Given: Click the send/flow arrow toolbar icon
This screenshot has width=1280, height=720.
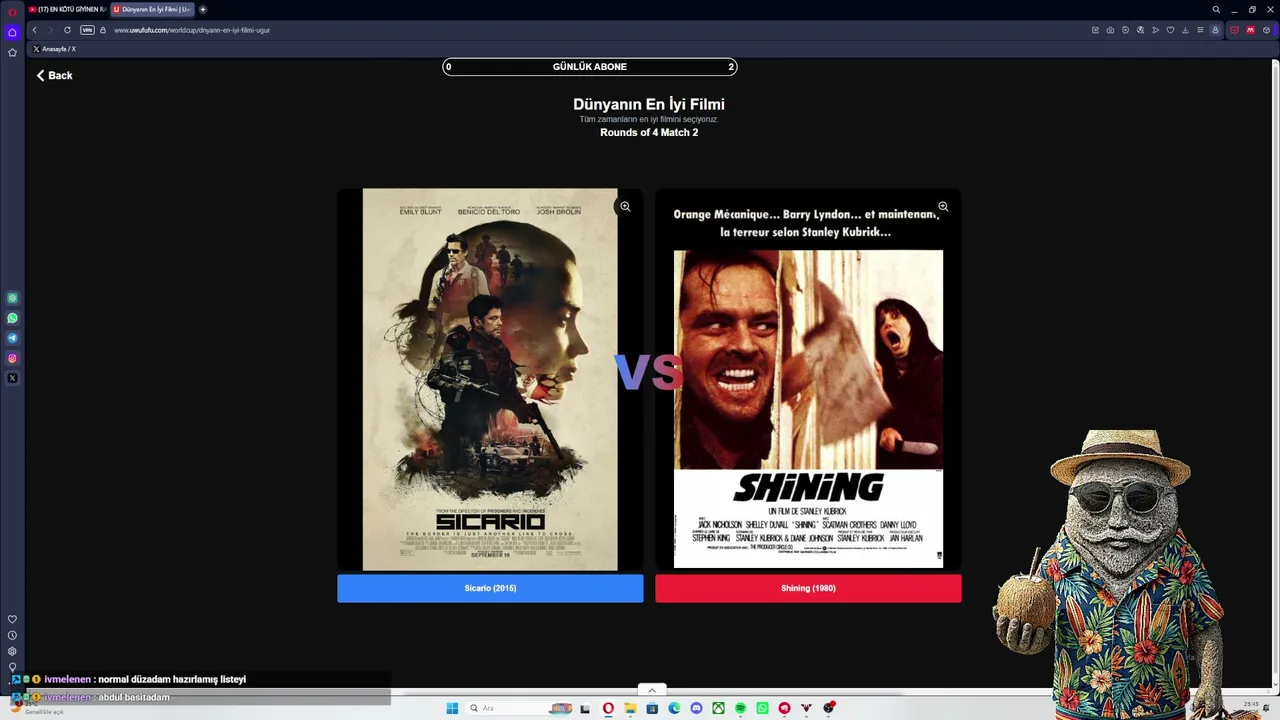Looking at the screenshot, I should (1155, 30).
